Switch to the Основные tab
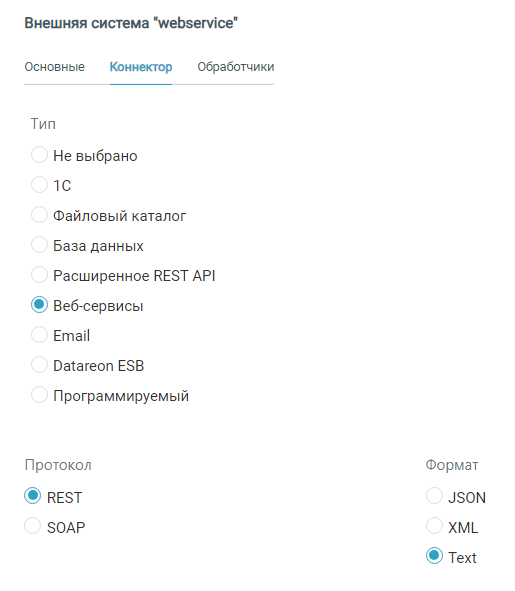Image resolution: width=515 pixels, height=591 pixels. pyautogui.click(x=54, y=67)
